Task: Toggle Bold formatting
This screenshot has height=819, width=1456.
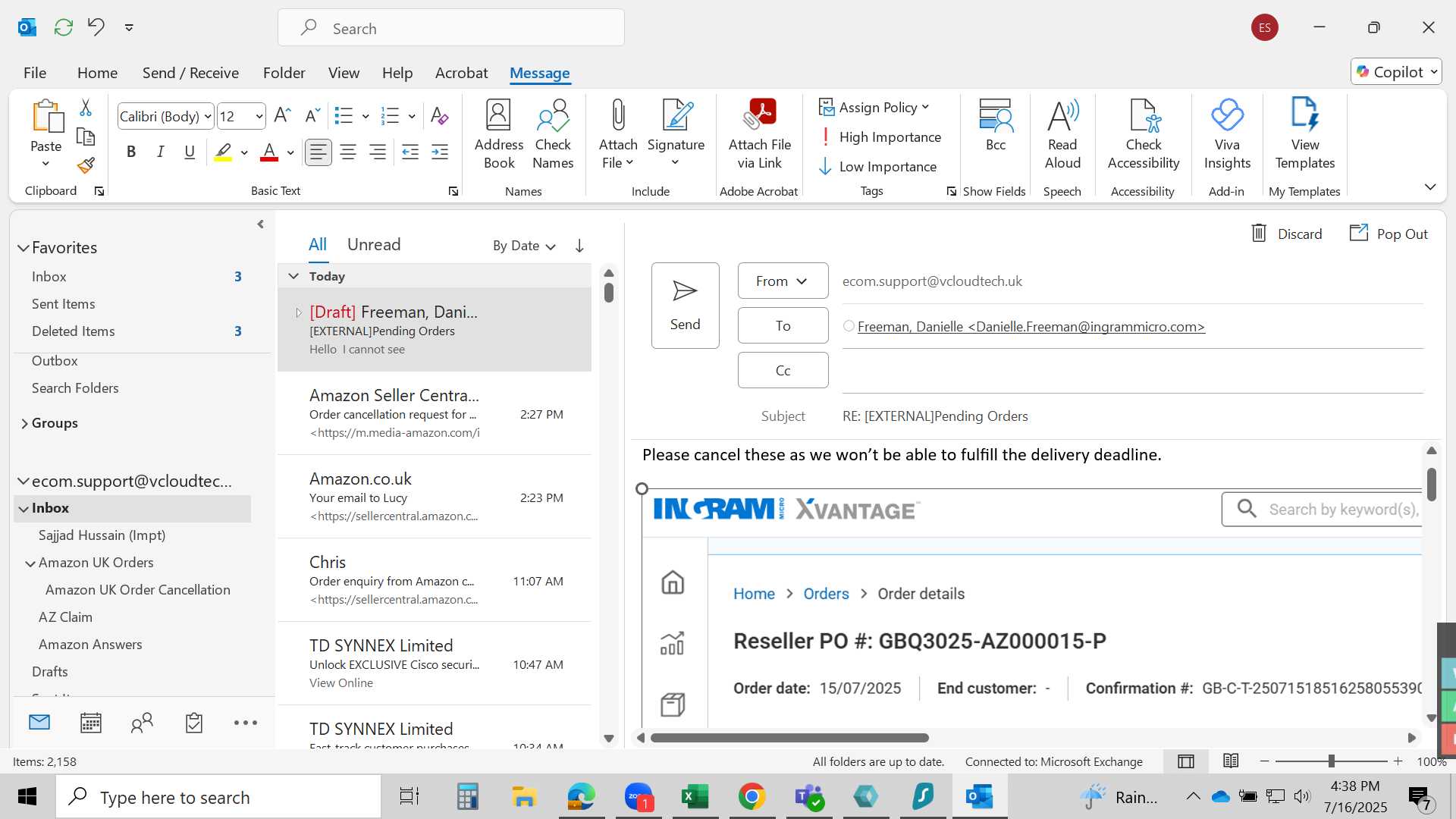Action: click(131, 152)
